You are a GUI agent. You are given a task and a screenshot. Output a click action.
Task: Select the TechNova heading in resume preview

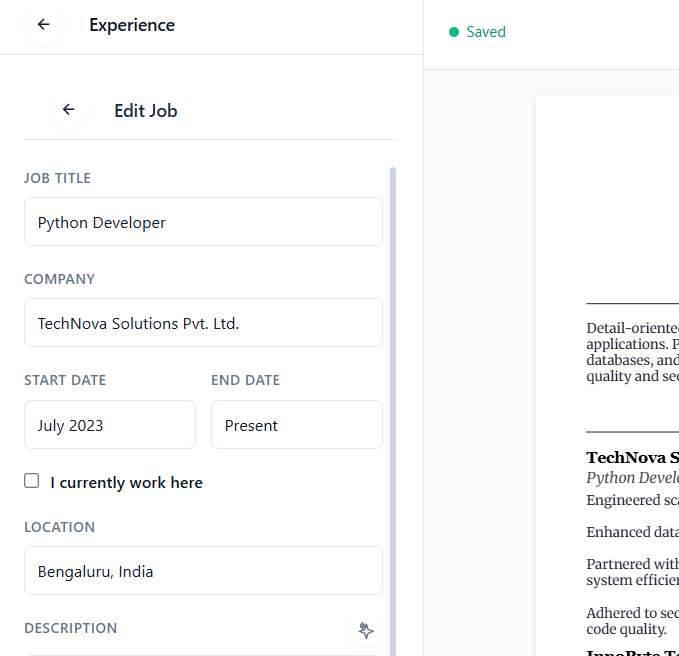(632, 458)
